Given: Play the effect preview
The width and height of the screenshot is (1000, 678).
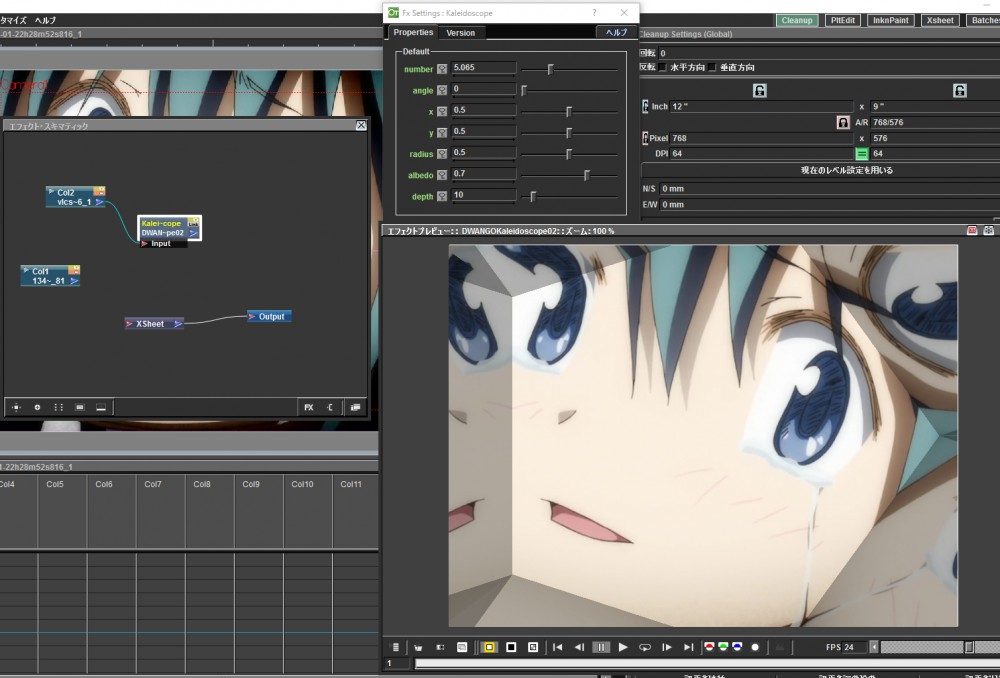Looking at the screenshot, I should pos(623,647).
